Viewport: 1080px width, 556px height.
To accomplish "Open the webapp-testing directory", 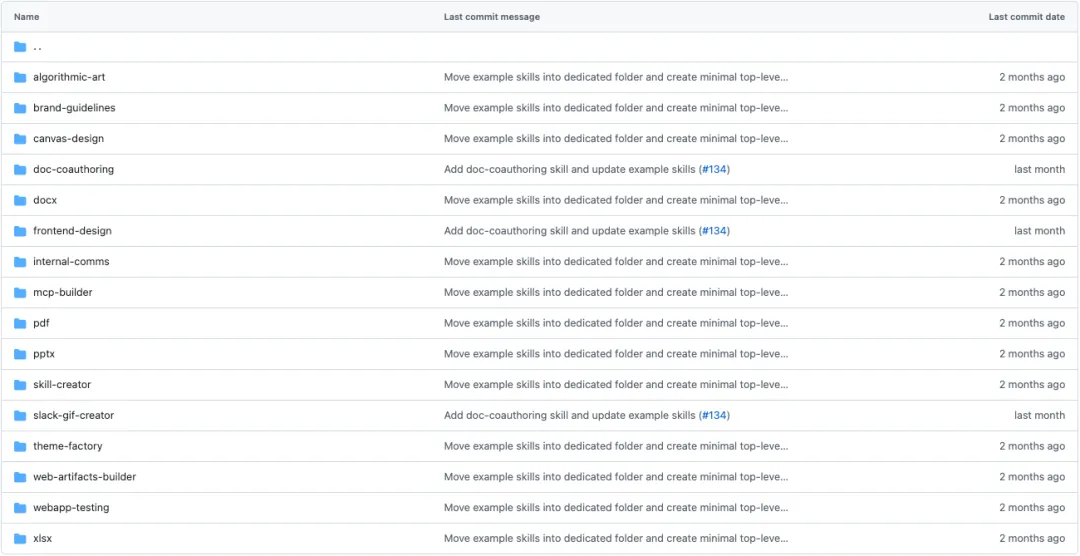I will (71, 508).
